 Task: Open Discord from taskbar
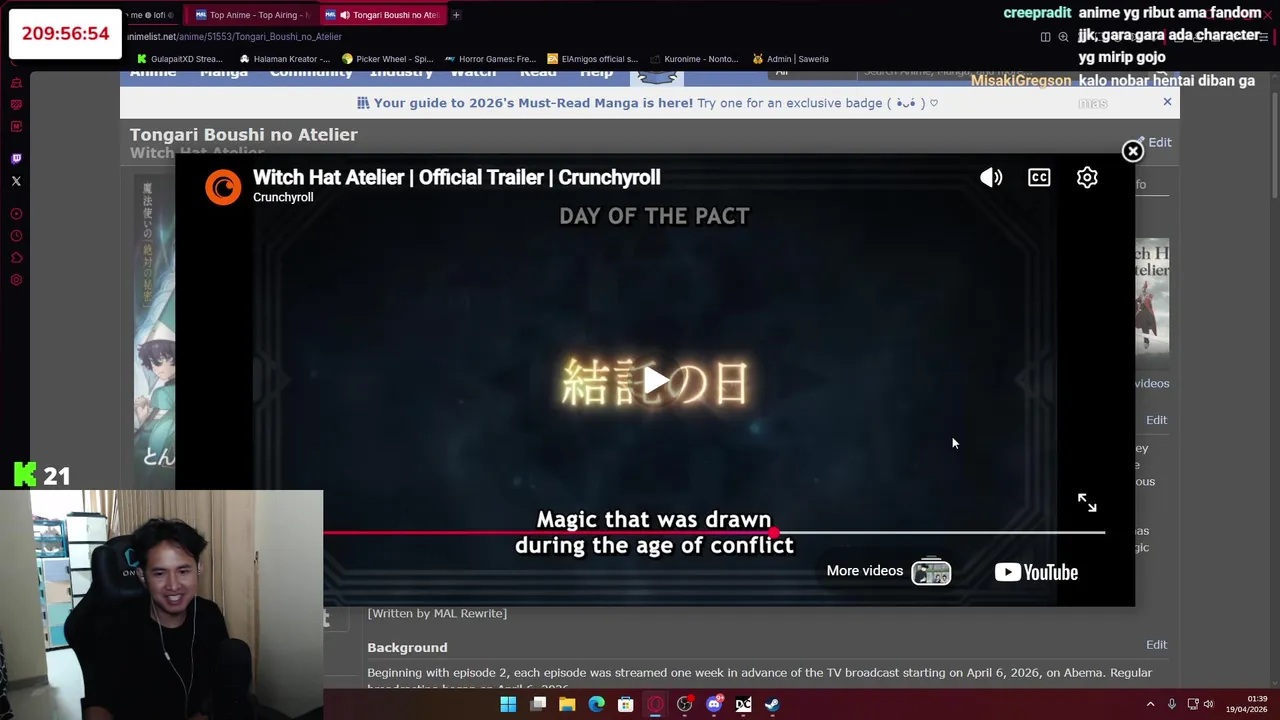tap(714, 704)
